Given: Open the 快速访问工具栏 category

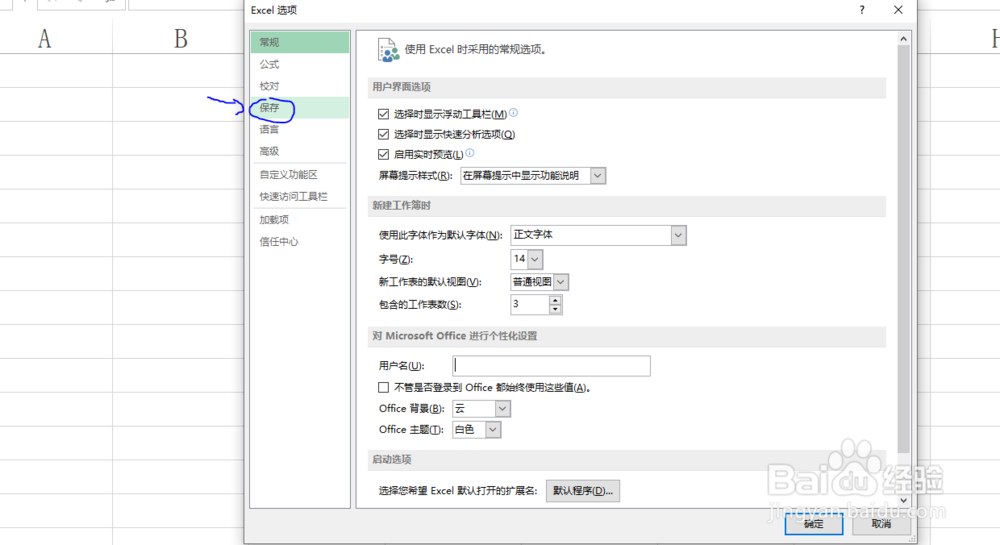Looking at the screenshot, I should click(299, 196).
